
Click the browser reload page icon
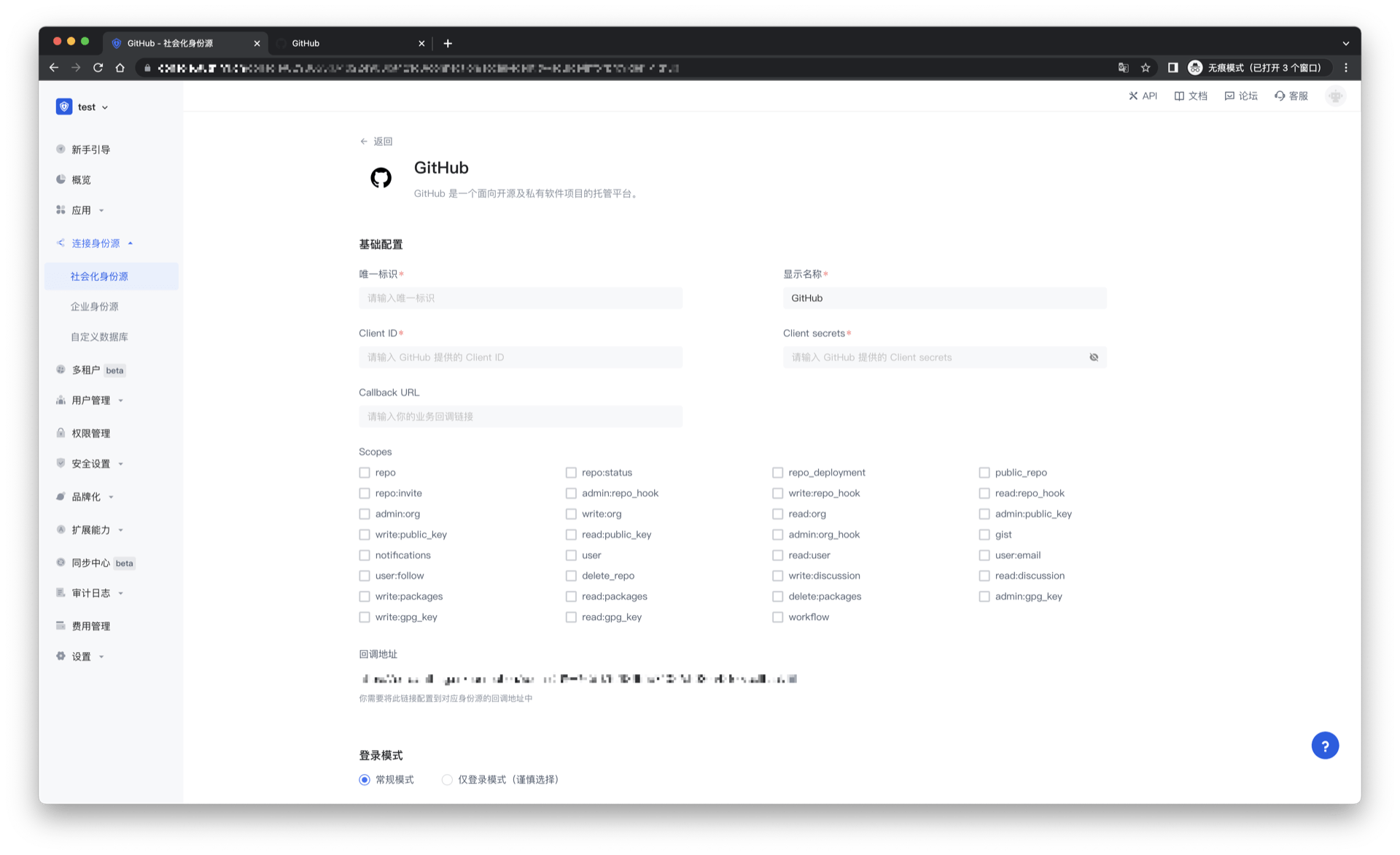point(98,68)
